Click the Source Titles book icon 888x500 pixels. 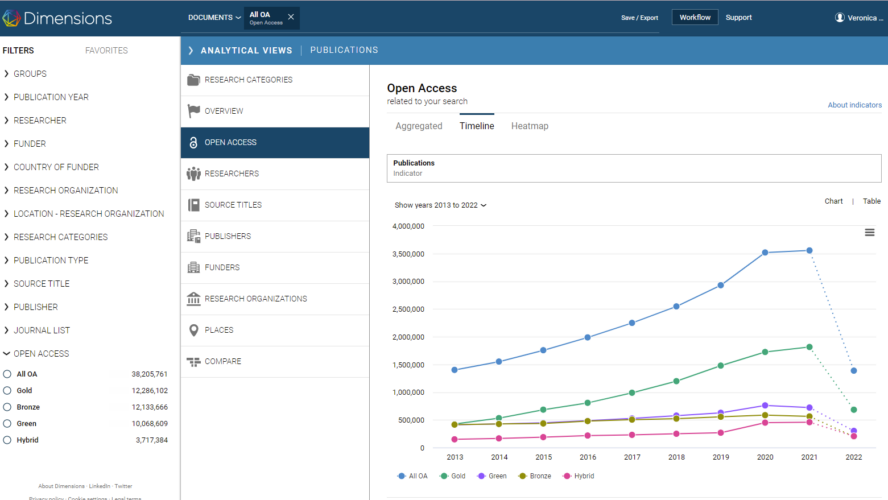(193, 205)
